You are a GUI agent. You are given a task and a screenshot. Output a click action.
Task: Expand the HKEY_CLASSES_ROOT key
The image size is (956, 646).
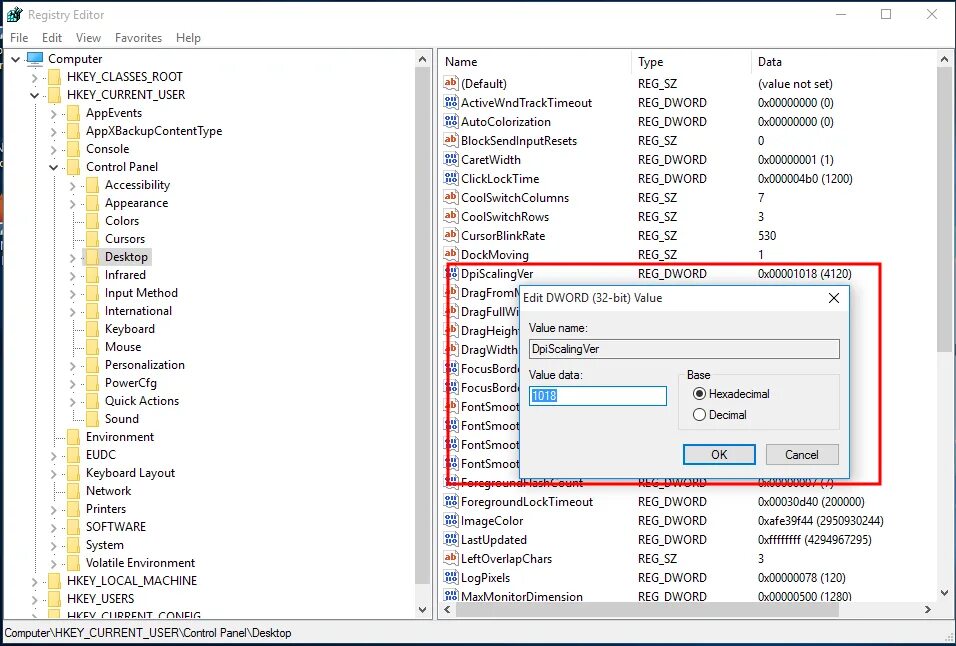(x=35, y=77)
